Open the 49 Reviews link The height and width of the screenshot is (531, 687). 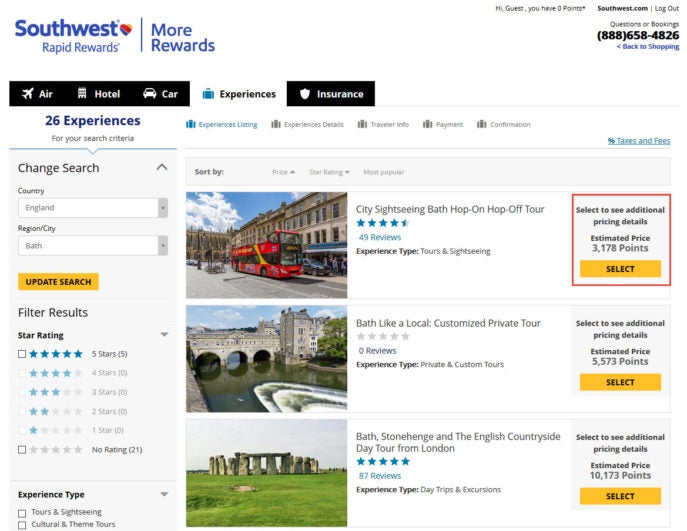click(379, 237)
